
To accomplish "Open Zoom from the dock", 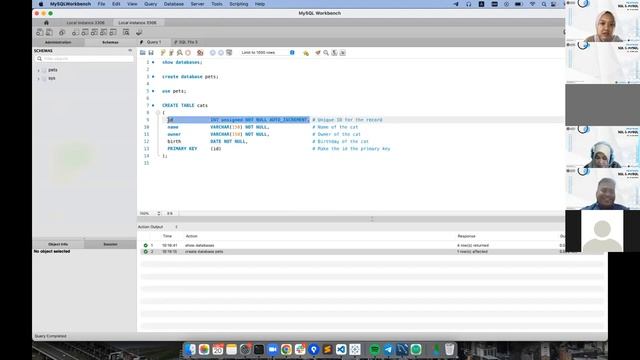I will 273,349.
